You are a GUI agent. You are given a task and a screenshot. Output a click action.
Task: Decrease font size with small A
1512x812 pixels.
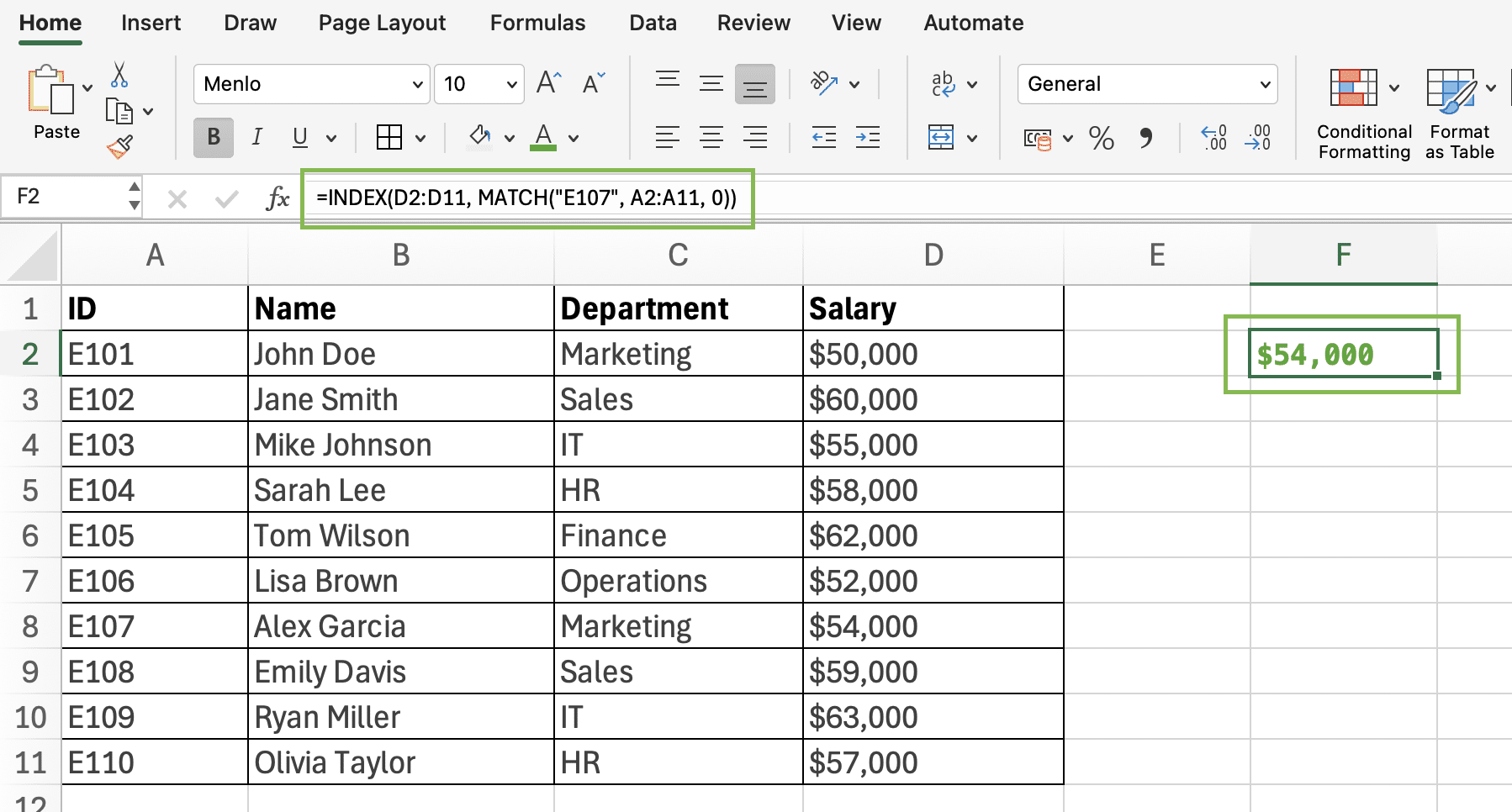click(593, 83)
